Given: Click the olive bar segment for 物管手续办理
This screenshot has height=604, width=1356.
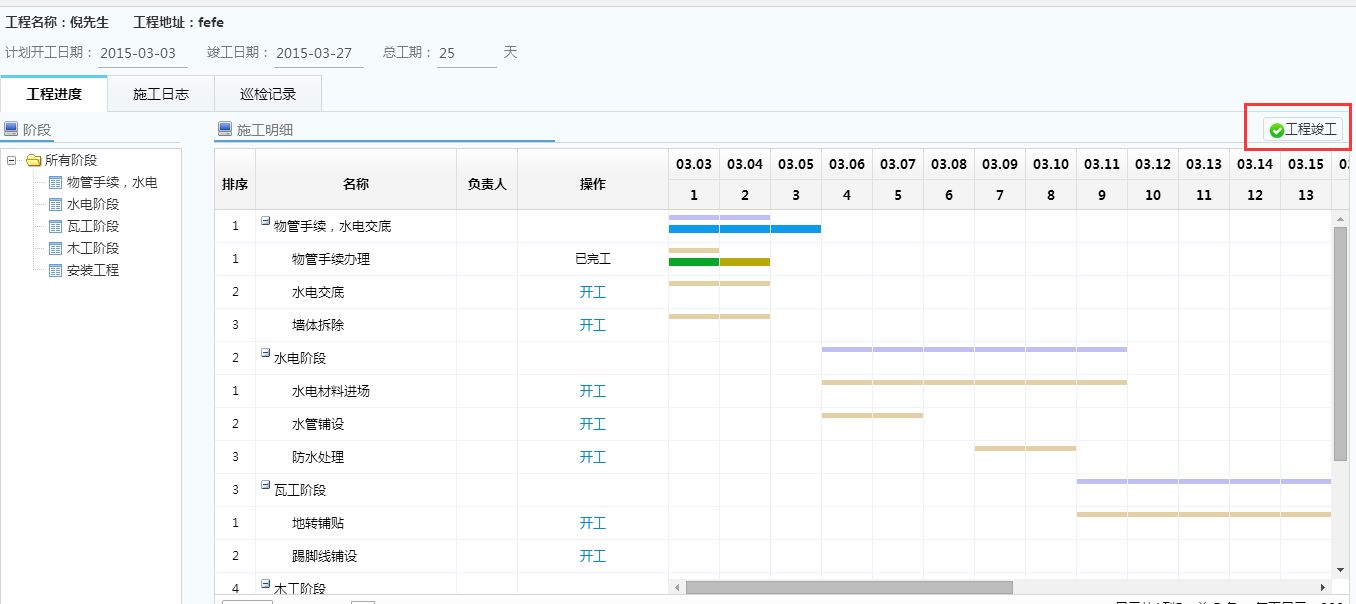Looking at the screenshot, I should click(x=745, y=262).
